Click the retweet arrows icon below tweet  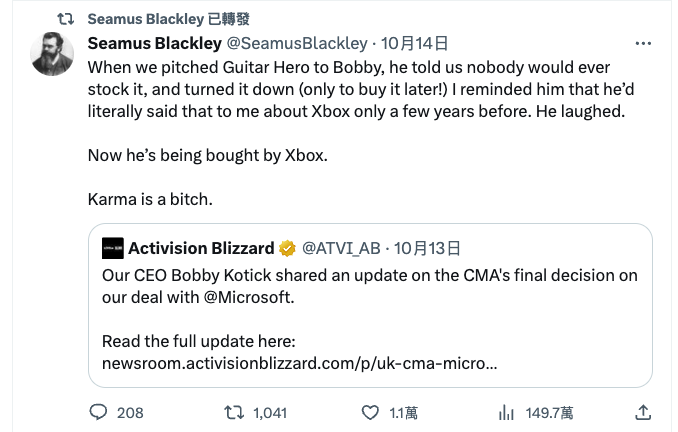232,412
